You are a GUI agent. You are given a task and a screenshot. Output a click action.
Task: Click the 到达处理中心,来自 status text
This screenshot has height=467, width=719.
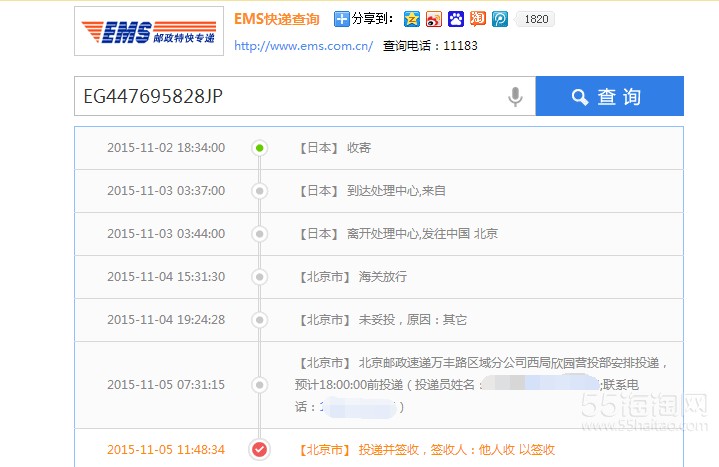[x=396, y=191]
